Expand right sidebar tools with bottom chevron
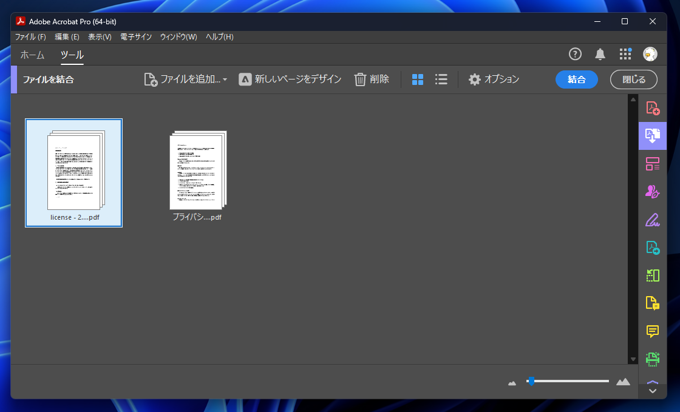This screenshot has width=680, height=412. click(652, 391)
